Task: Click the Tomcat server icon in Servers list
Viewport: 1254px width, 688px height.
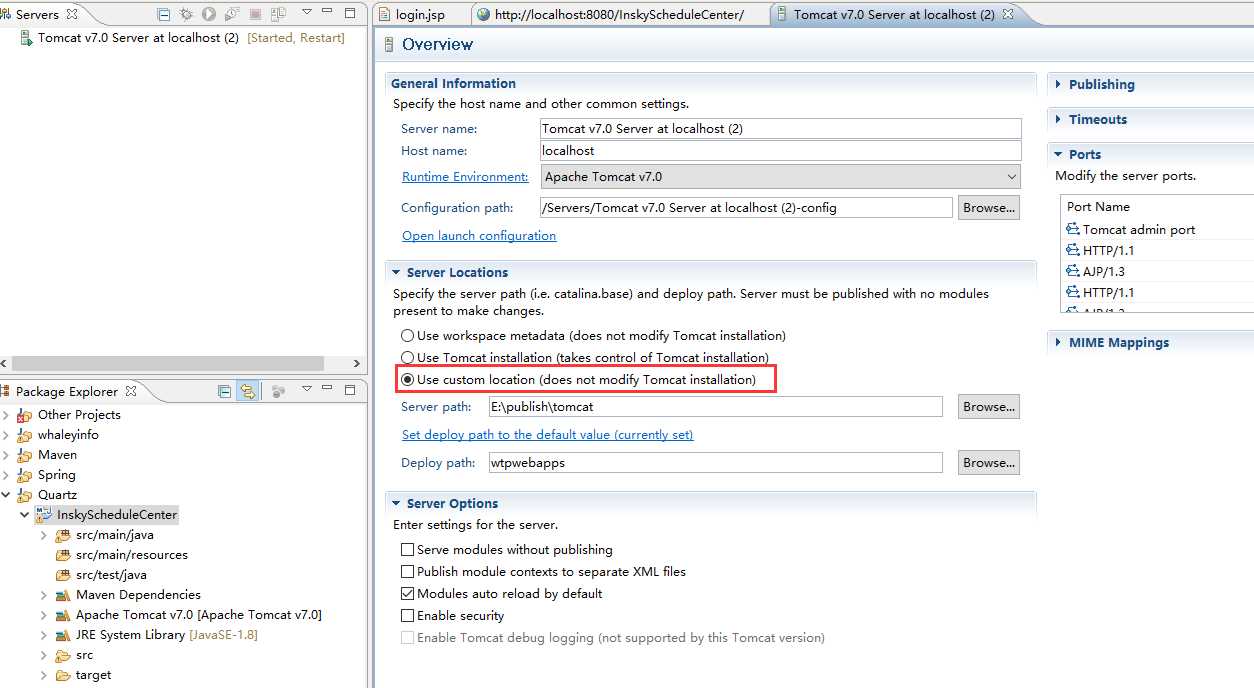Action: 26,38
